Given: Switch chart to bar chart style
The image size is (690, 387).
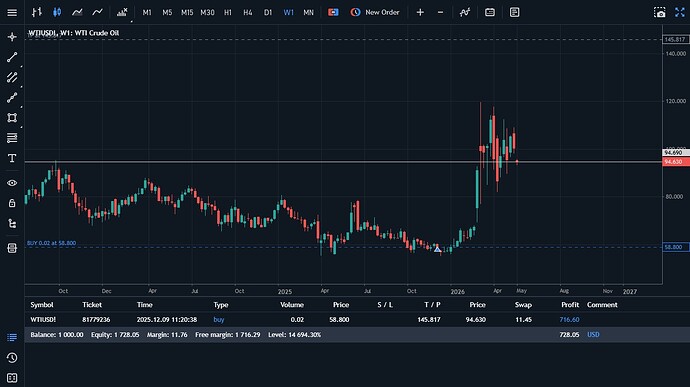Looking at the screenshot, I should click(x=37, y=12).
